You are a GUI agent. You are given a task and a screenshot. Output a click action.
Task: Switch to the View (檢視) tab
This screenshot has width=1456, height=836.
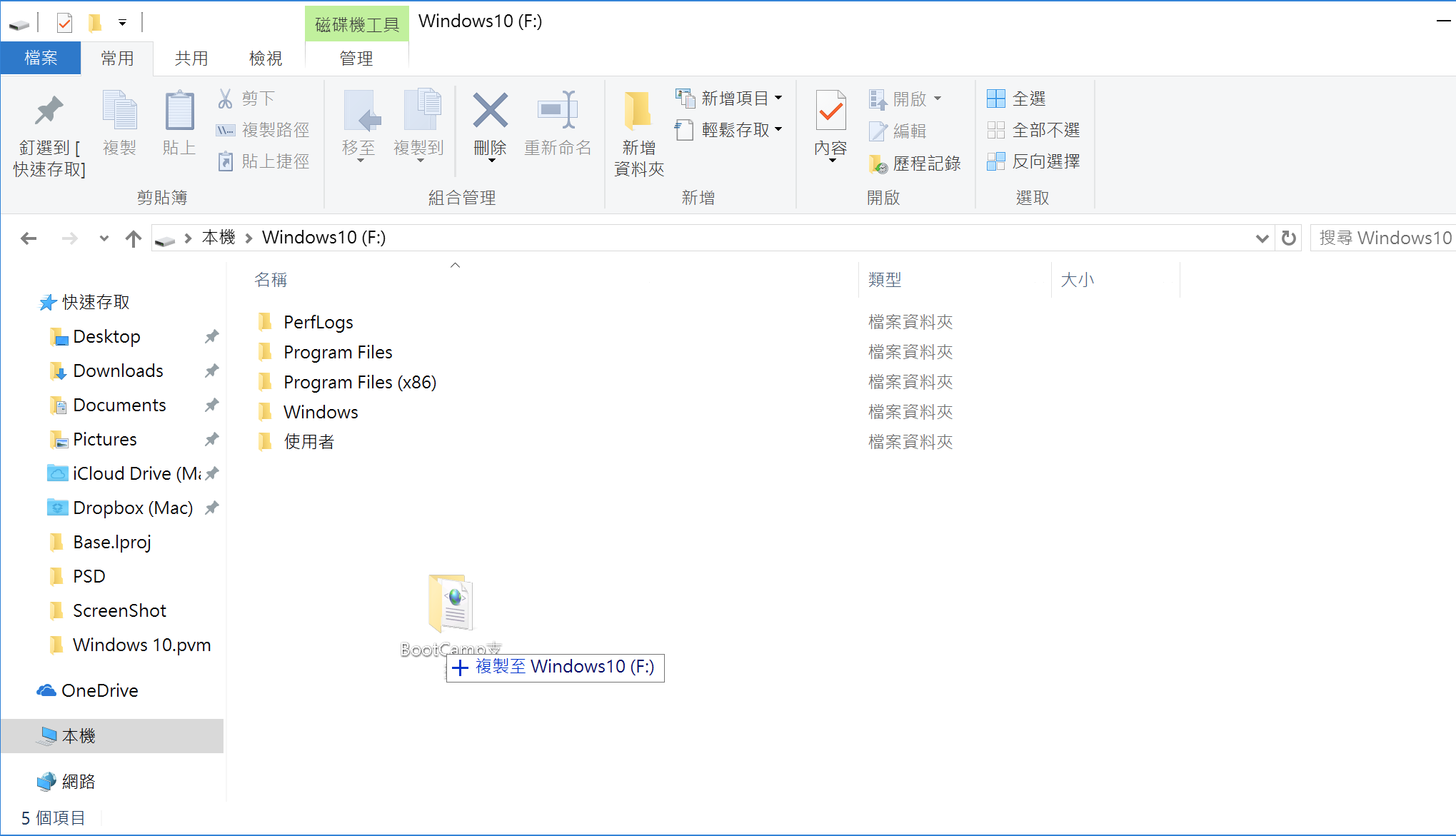[x=266, y=58]
